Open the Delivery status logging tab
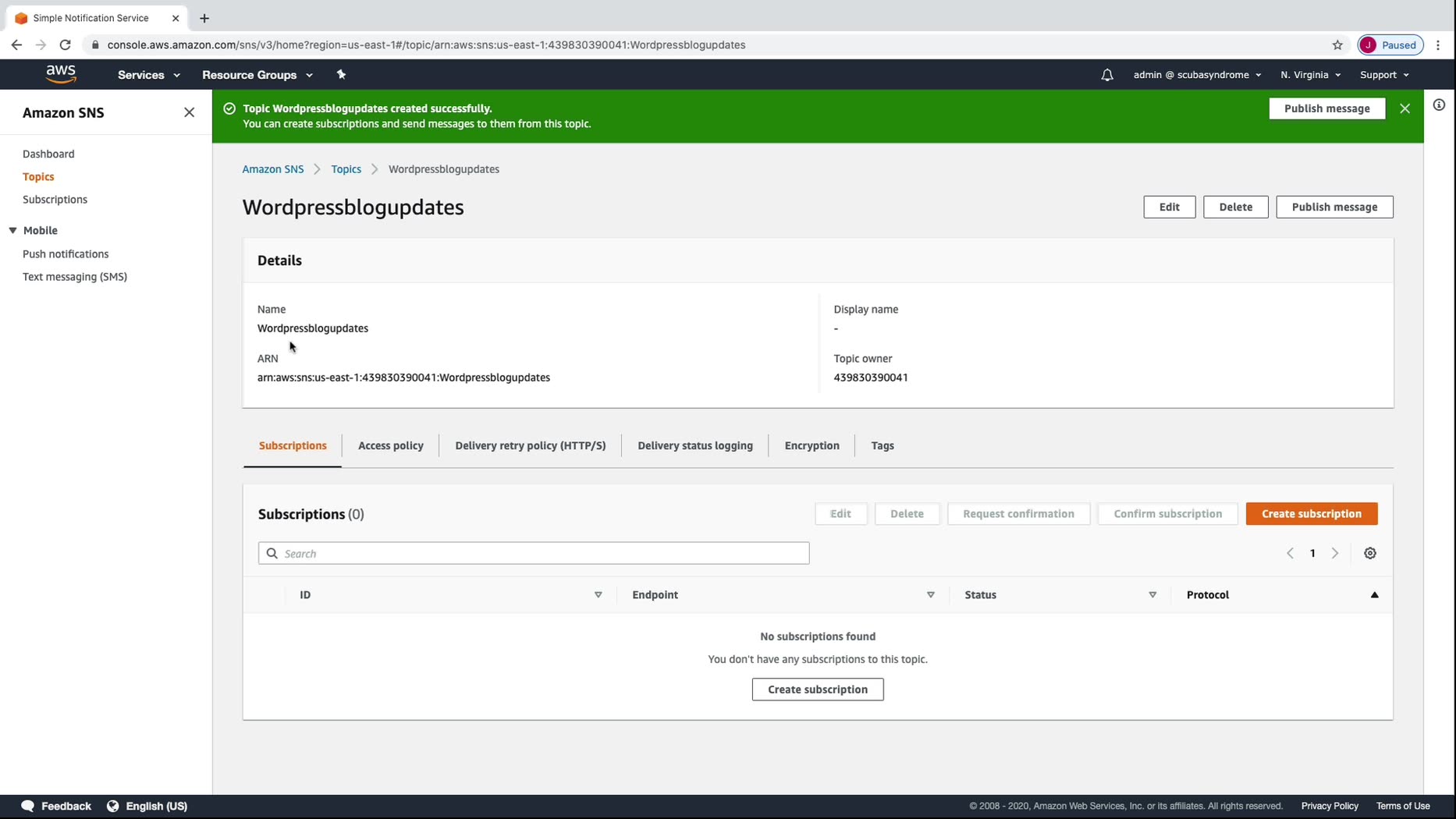 pyautogui.click(x=695, y=446)
